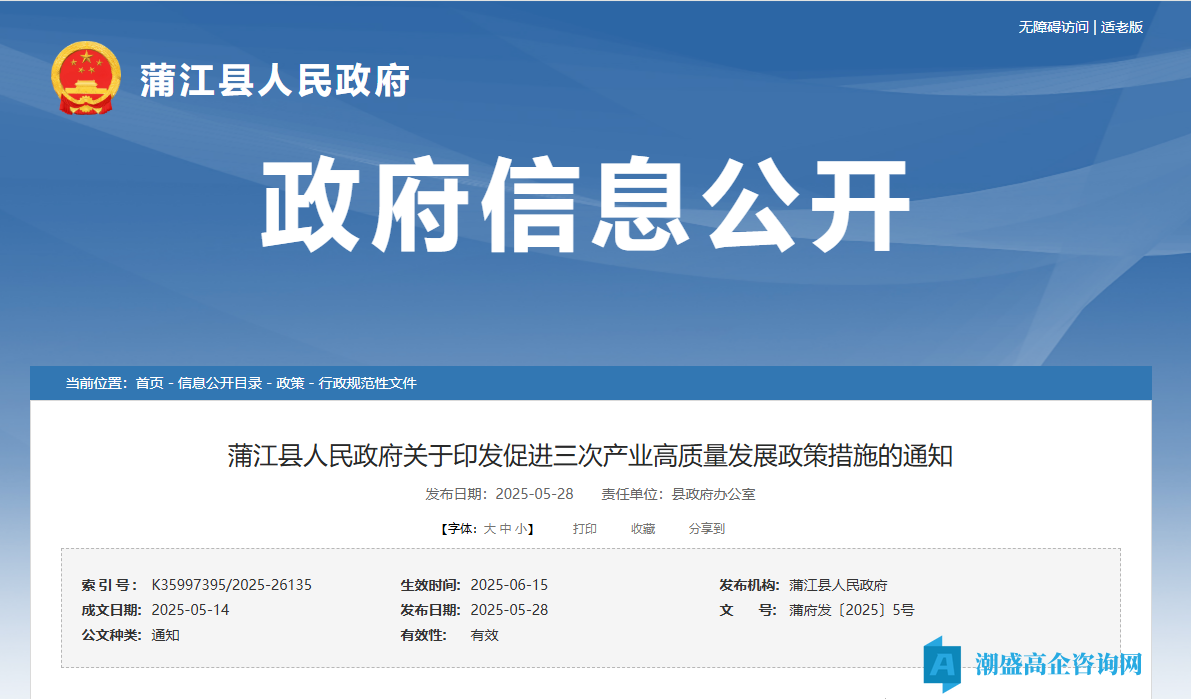Go to 首页 in the breadcrumb
The width and height of the screenshot is (1191, 699).
click(149, 383)
